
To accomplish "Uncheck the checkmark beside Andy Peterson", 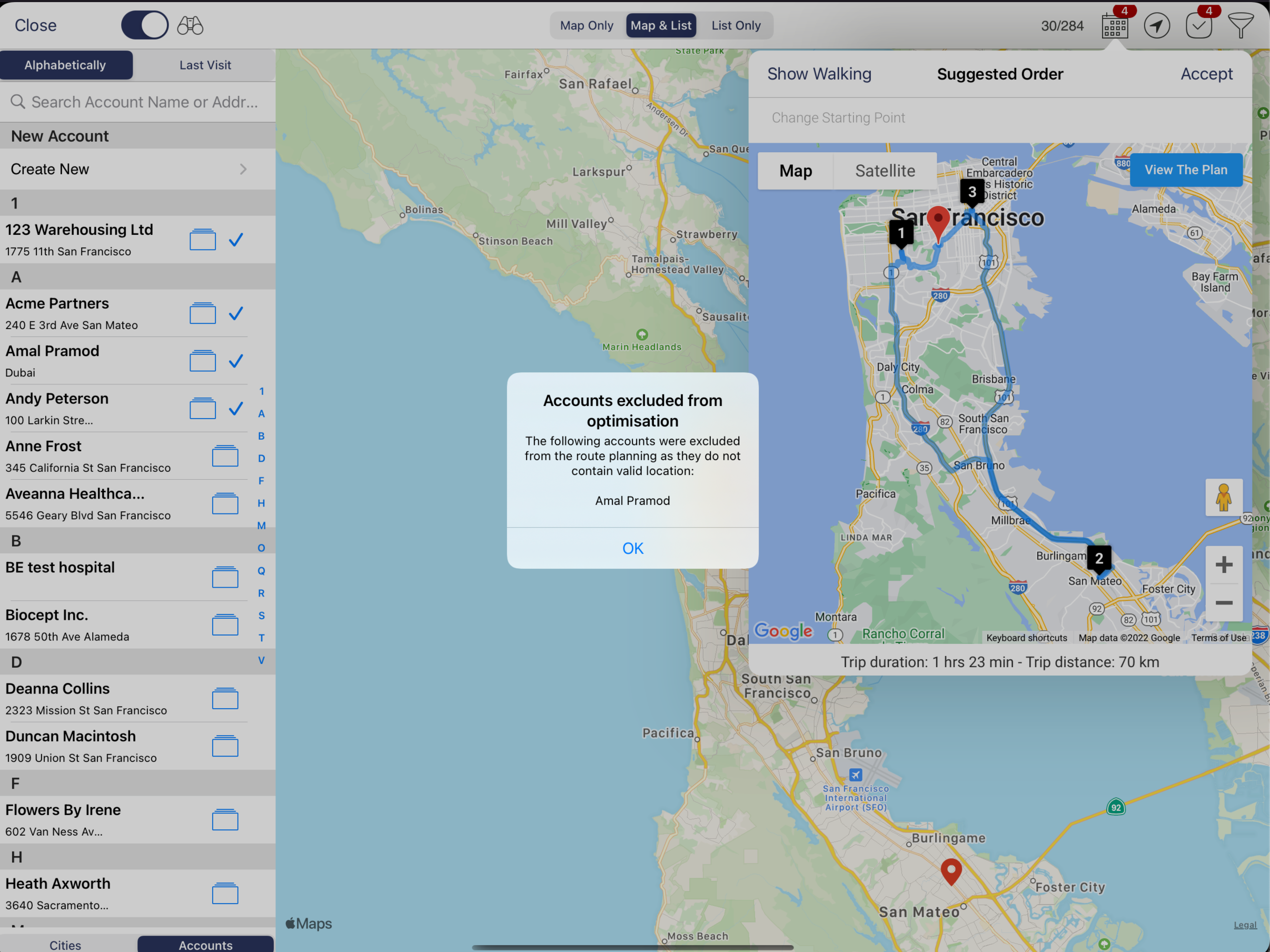I will click(235, 409).
